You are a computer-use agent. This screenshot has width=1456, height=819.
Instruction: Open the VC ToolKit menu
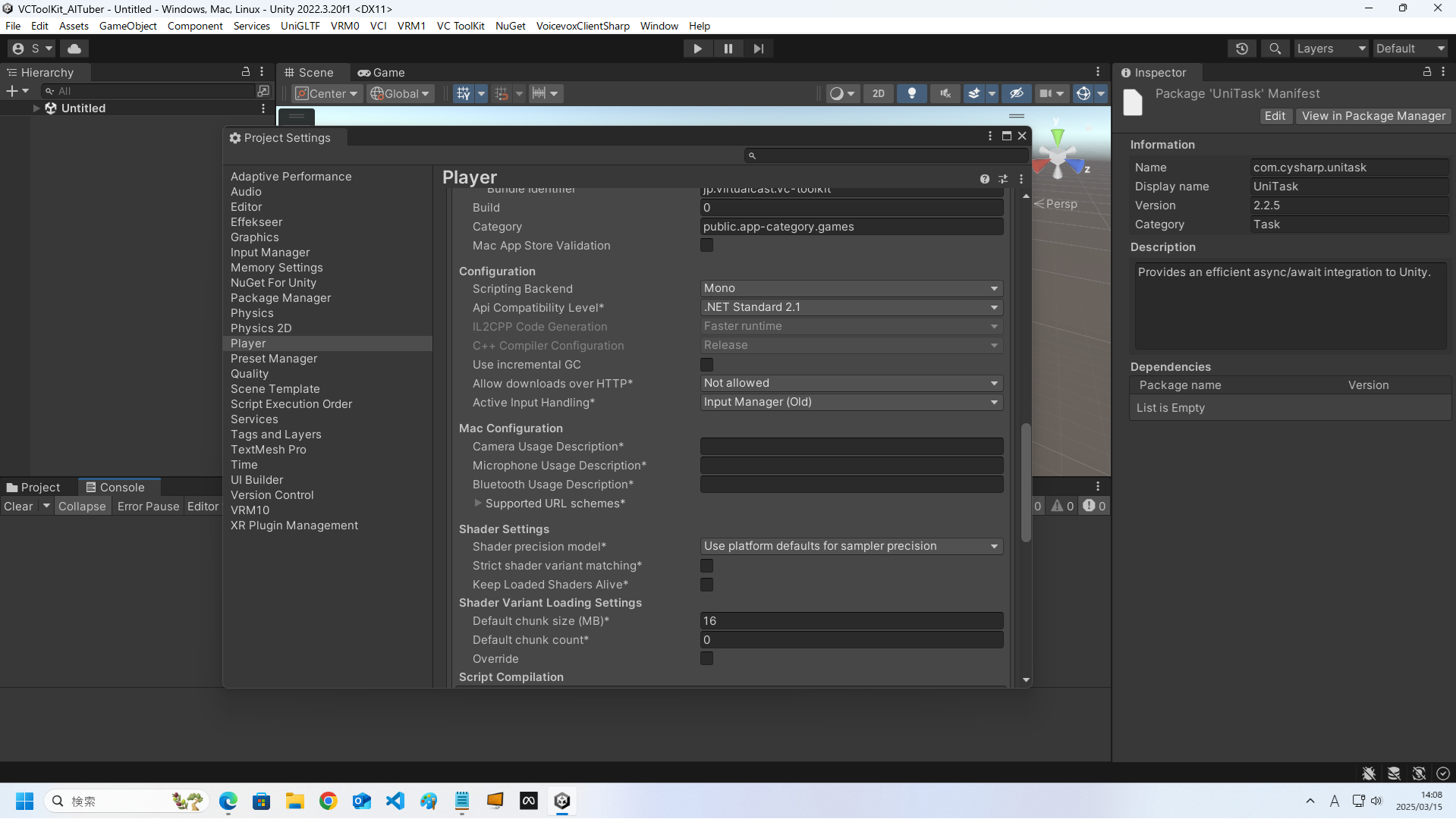[460, 26]
